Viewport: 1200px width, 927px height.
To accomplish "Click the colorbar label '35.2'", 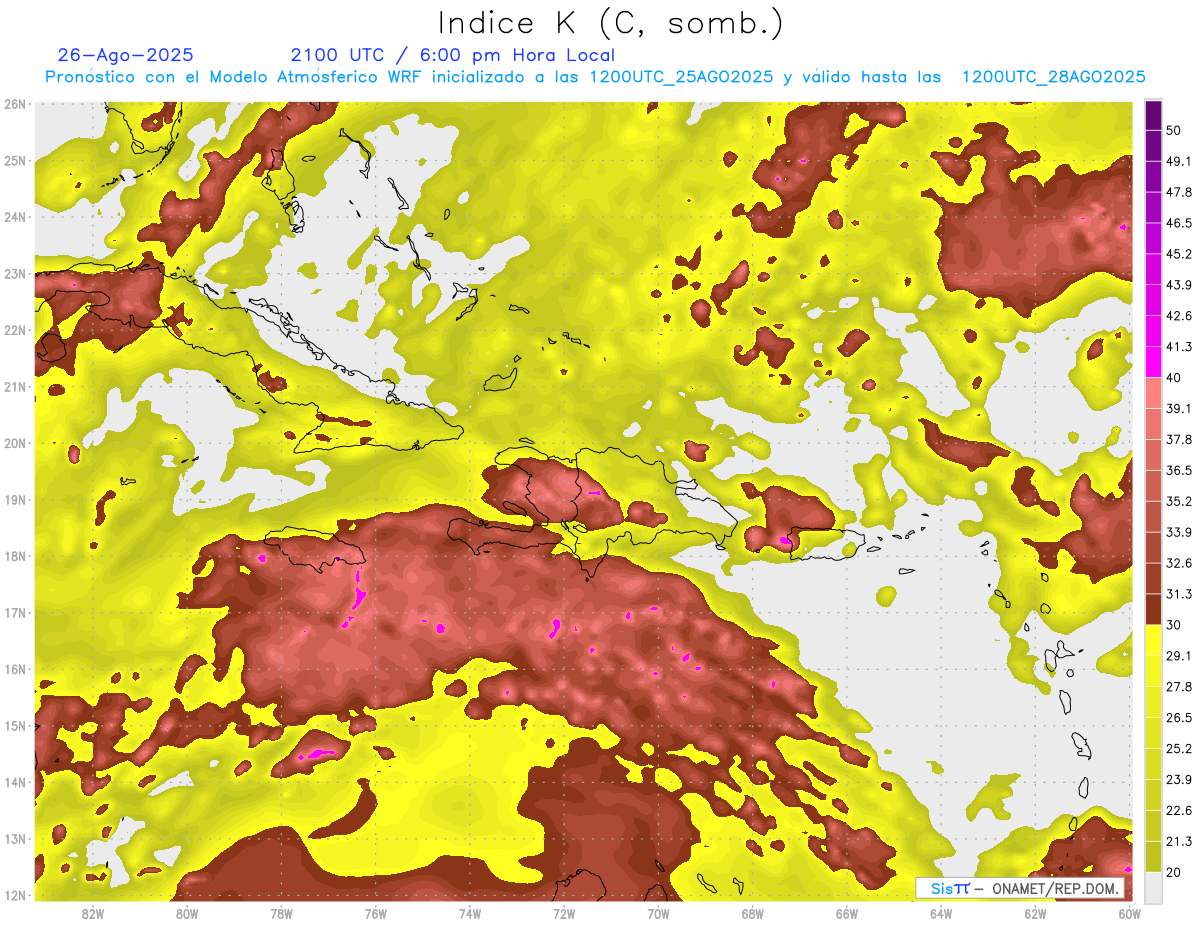I will coord(1178,501).
